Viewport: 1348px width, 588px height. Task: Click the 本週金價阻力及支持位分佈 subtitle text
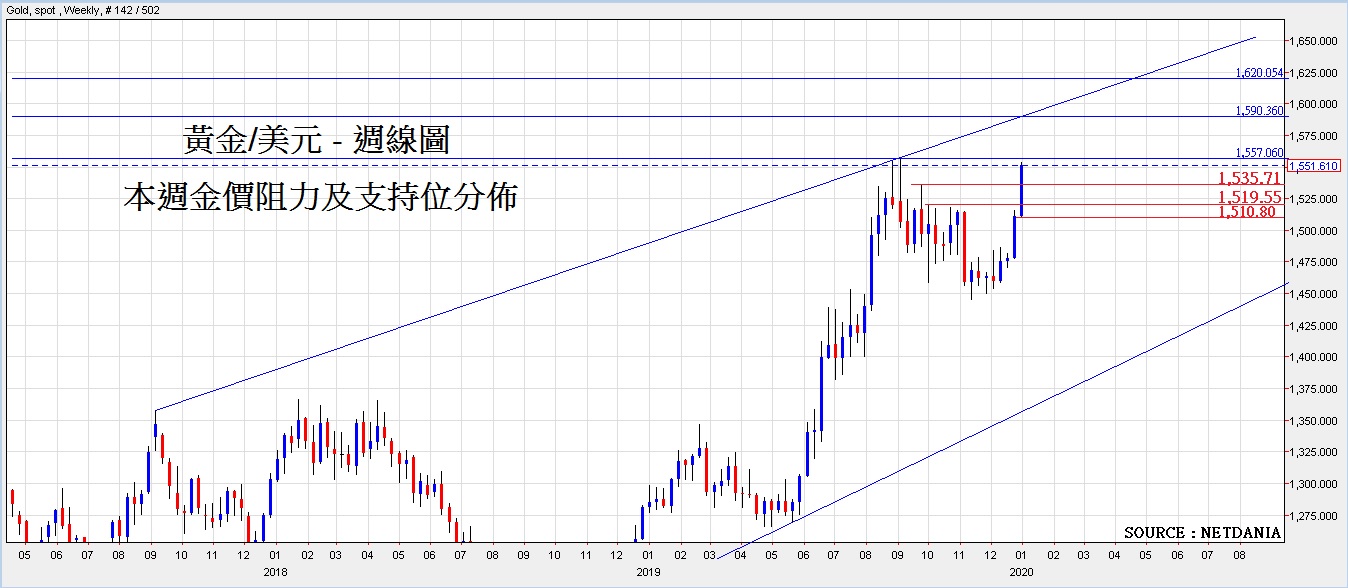point(320,197)
